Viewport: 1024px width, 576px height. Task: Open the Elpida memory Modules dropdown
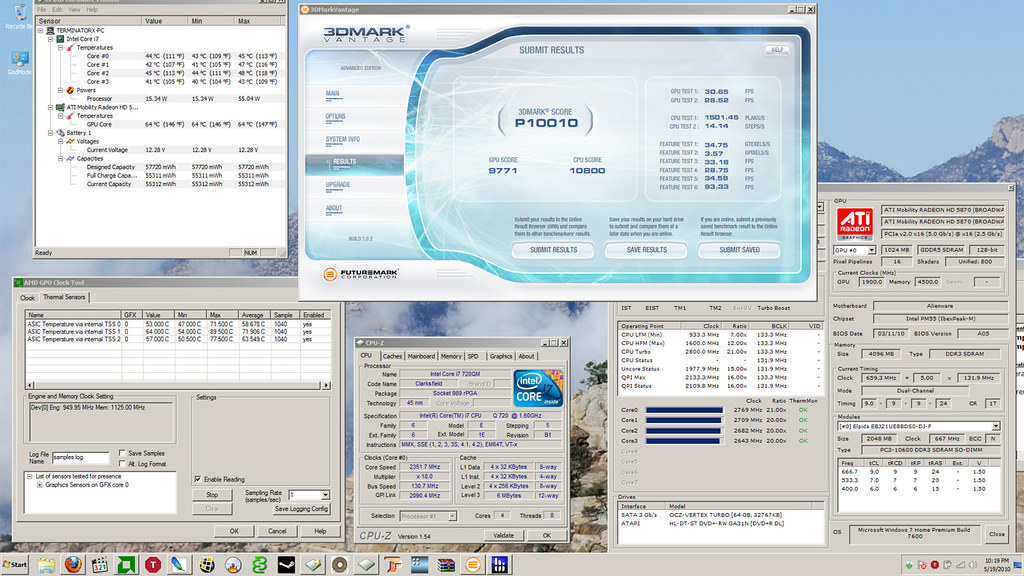(995, 426)
